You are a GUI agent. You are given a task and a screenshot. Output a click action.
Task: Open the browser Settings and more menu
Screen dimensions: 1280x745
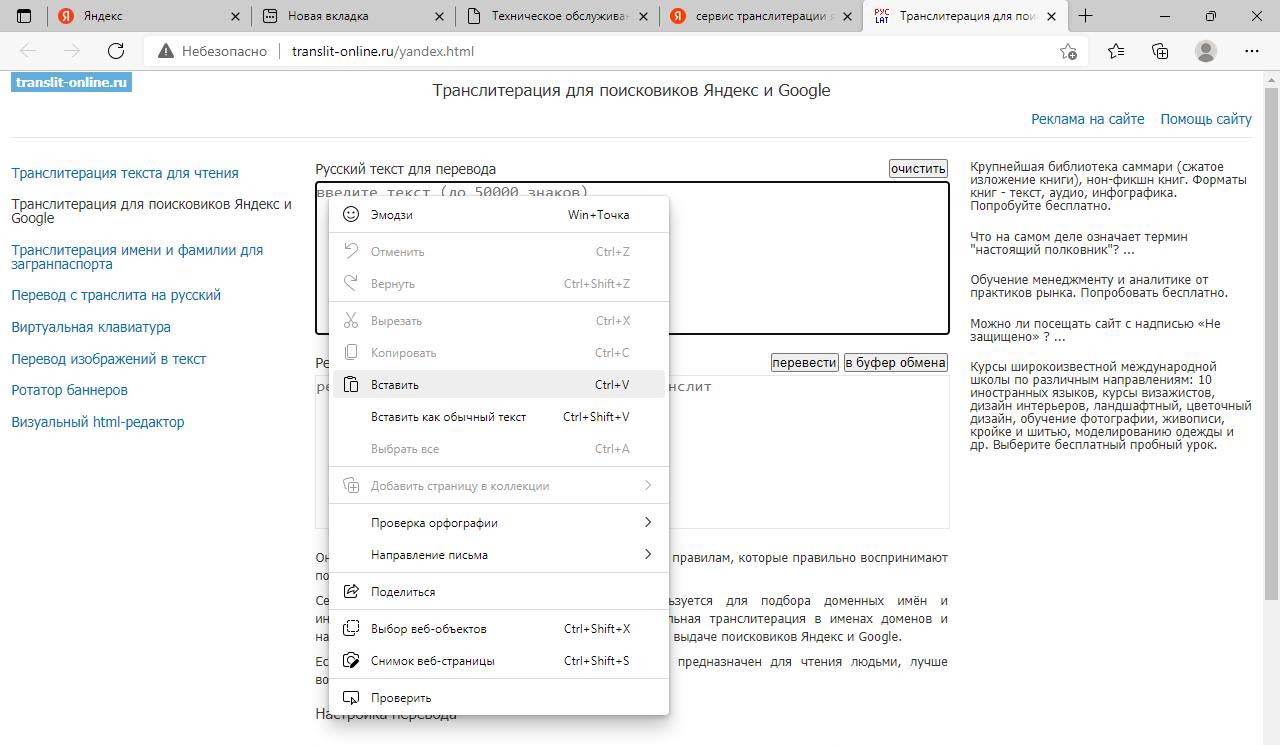point(1251,52)
